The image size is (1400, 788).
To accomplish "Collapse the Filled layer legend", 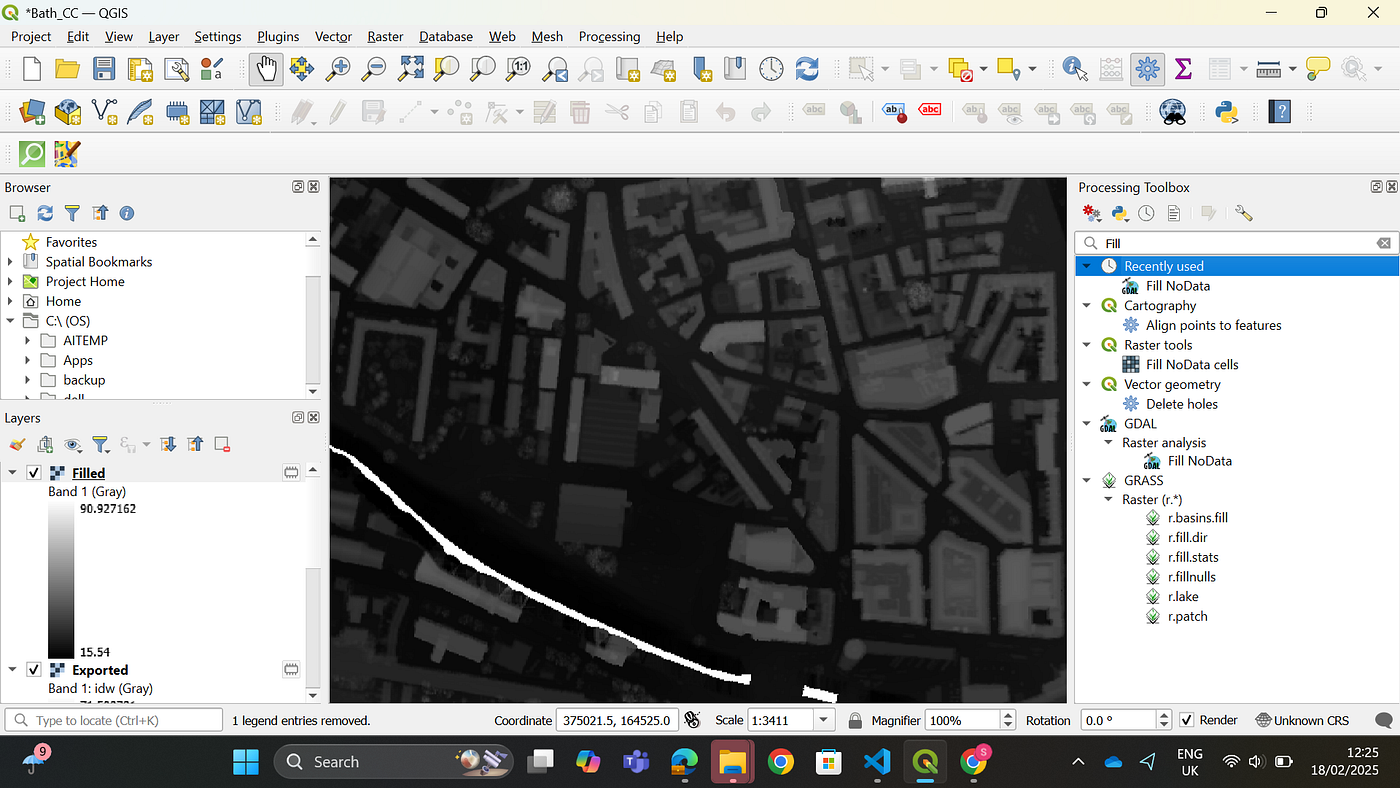I will 12,473.
